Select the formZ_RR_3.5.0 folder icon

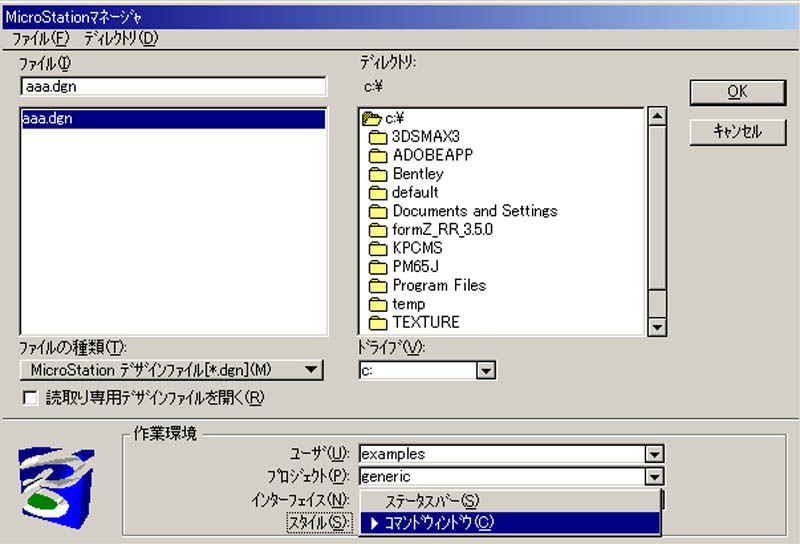(x=378, y=230)
